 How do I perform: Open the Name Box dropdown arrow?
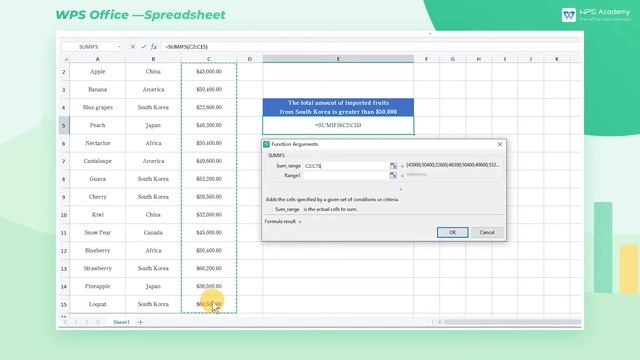(x=119, y=47)
